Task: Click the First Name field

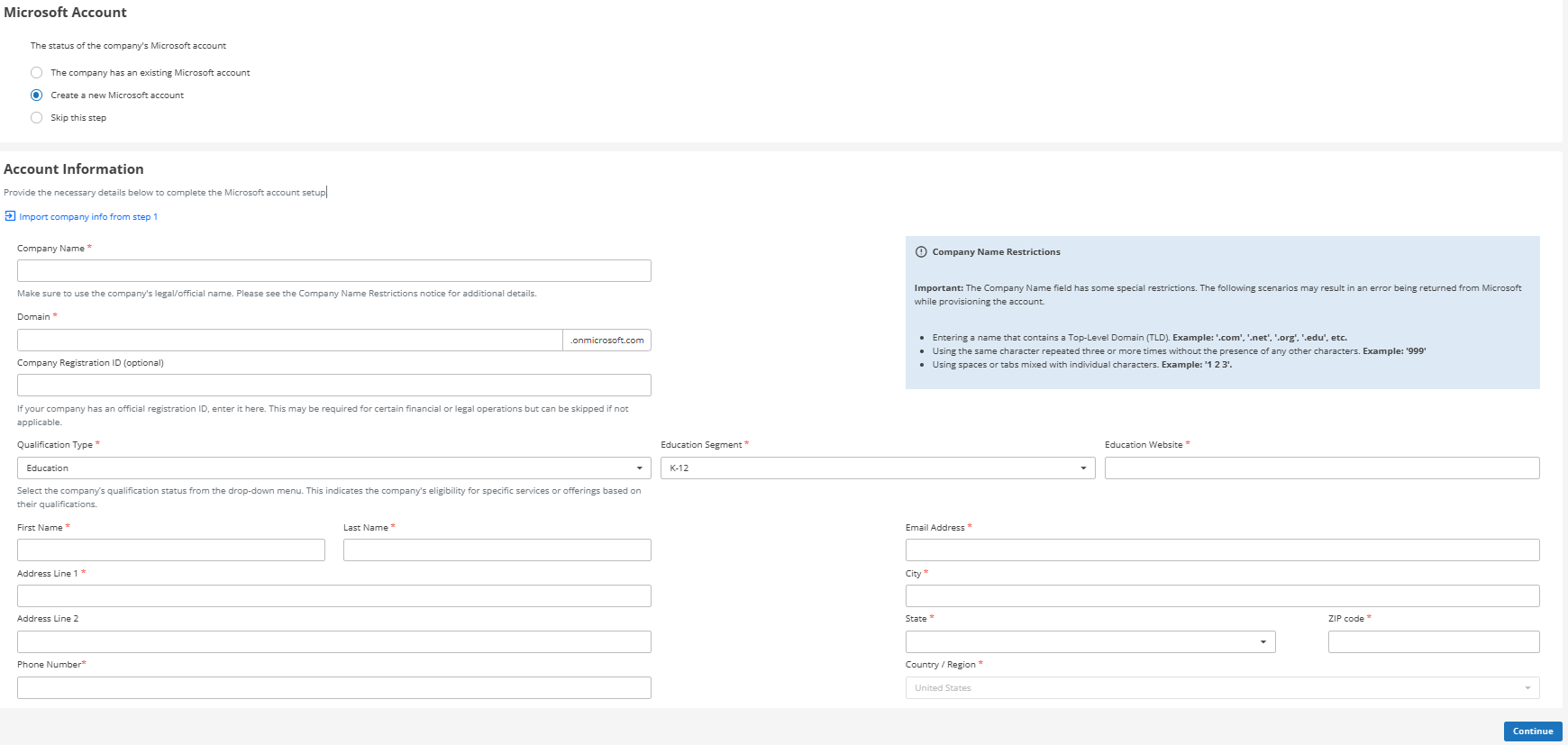Action: (x=171, y=550)
